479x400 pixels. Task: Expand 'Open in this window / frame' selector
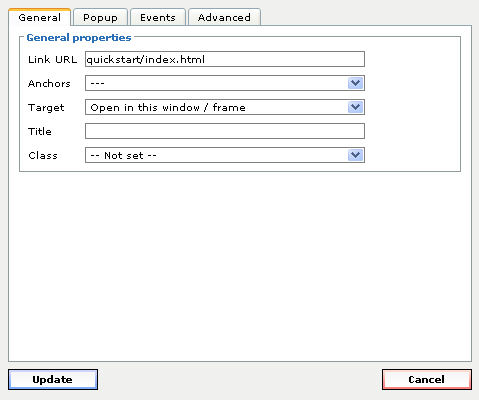click(x=225, y=107)
